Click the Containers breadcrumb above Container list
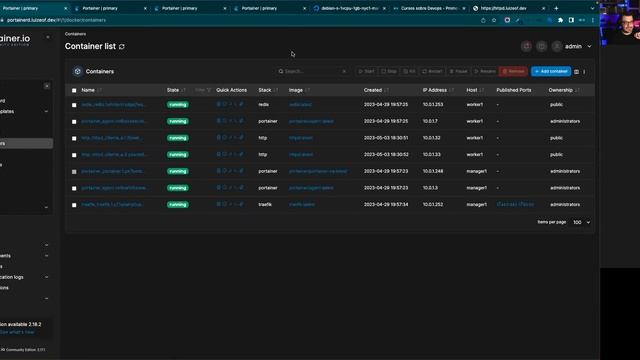640x360 pixels. click(76, 34)
